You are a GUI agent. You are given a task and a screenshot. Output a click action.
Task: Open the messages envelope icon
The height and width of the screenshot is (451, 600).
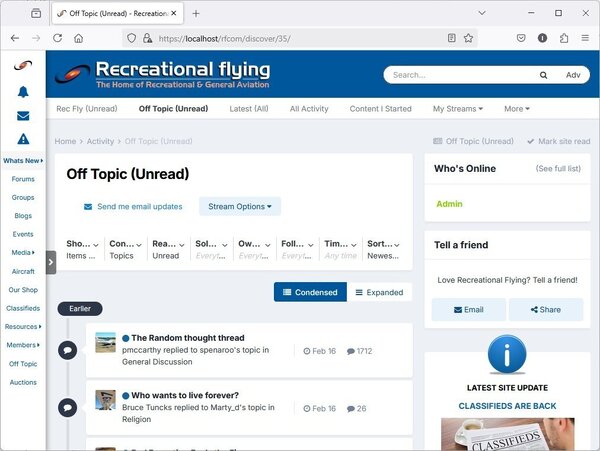point(22,115)
